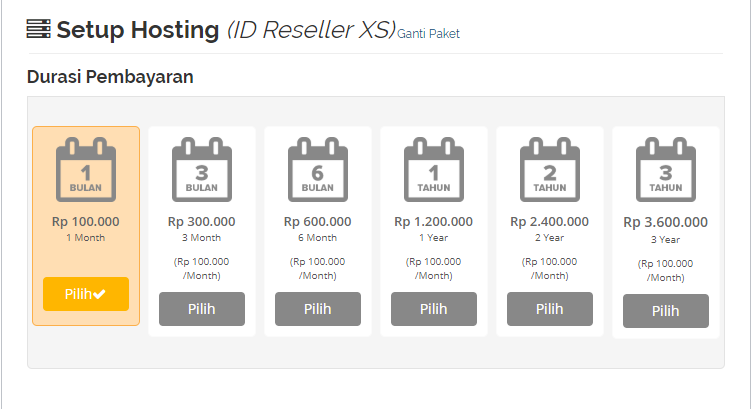Click the 1 Tahun calendar icon
The width and height of the screenshot is (755, 409).
[x=434, y=169]
